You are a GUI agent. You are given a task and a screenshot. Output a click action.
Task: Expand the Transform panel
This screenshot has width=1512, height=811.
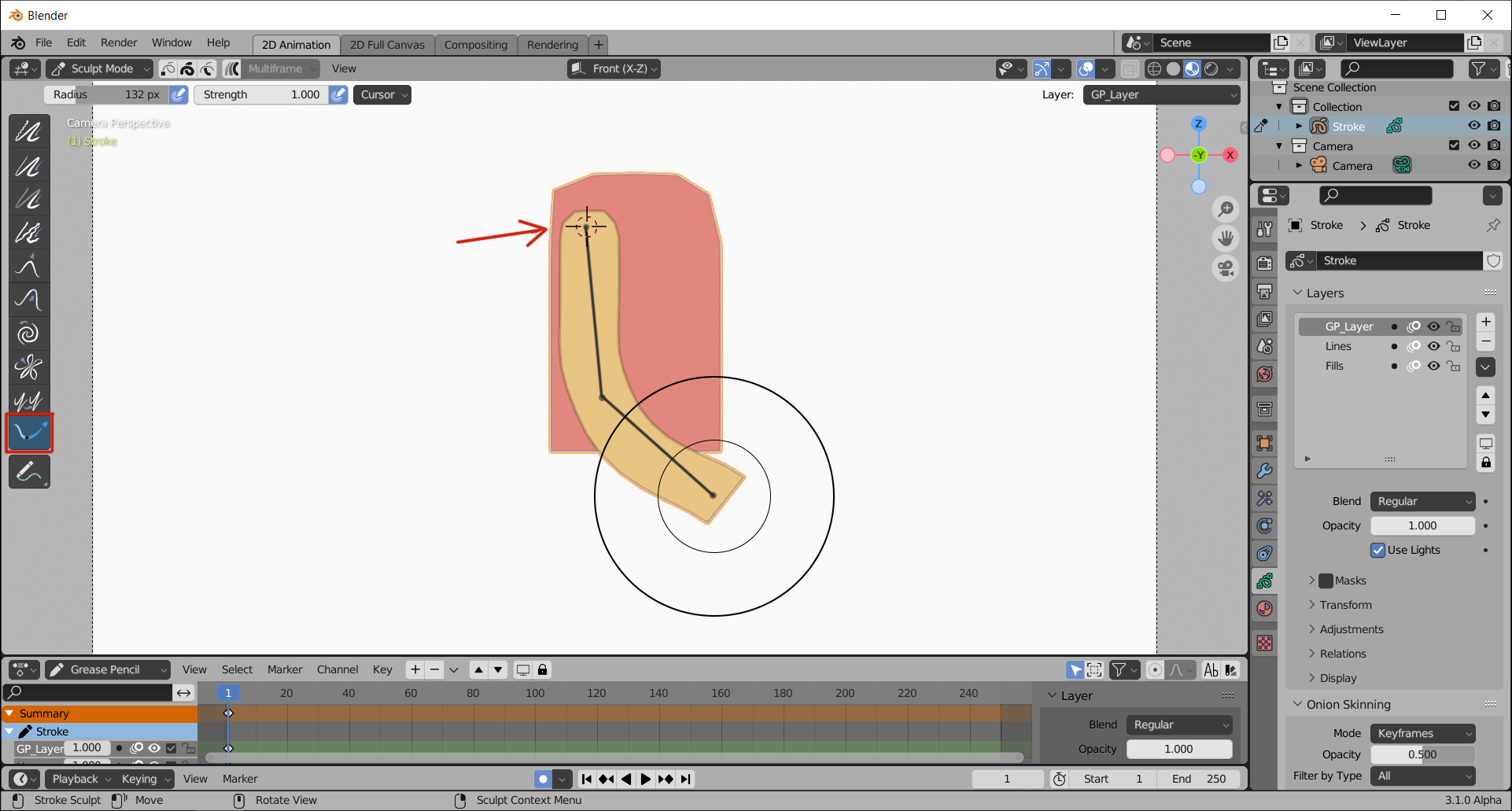[1345, 605]
